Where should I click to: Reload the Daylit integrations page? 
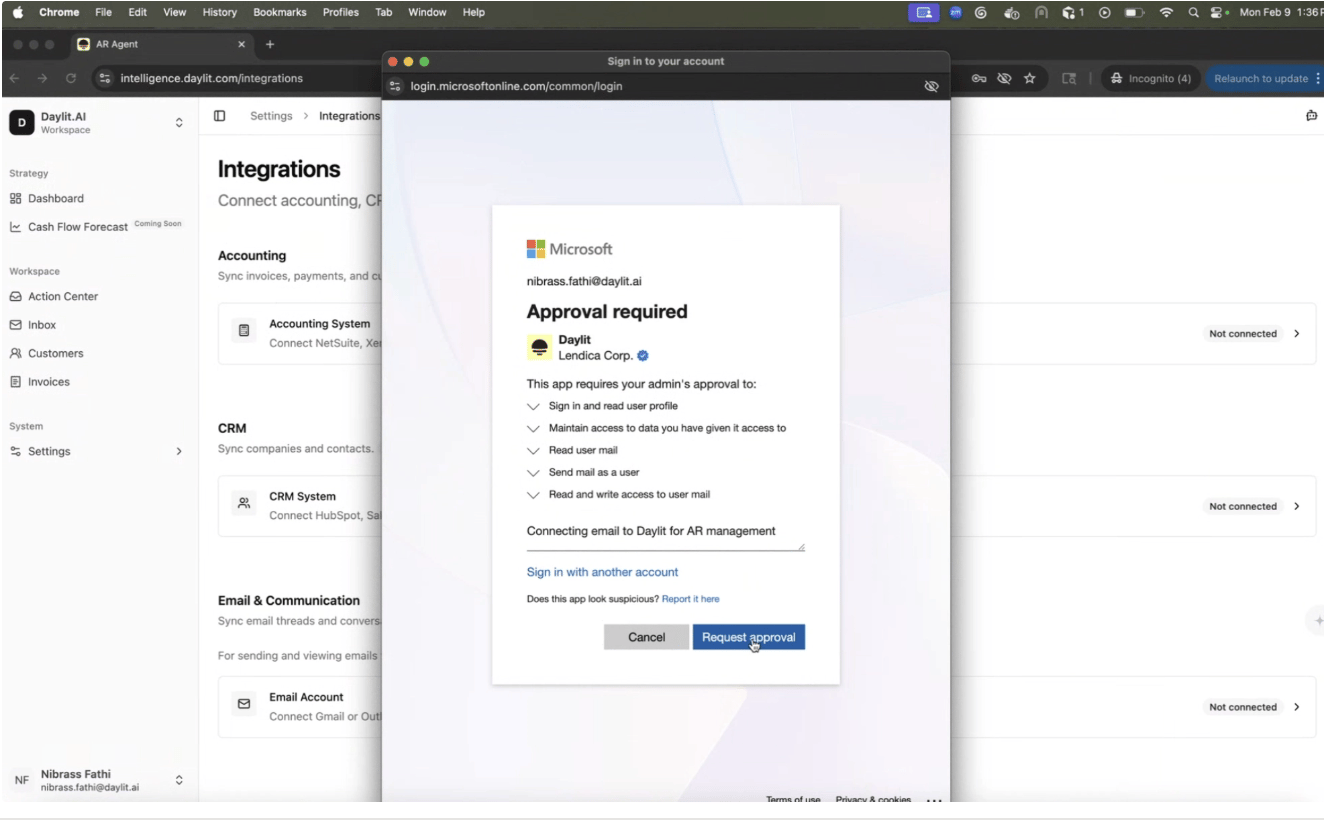coord(71,78)
